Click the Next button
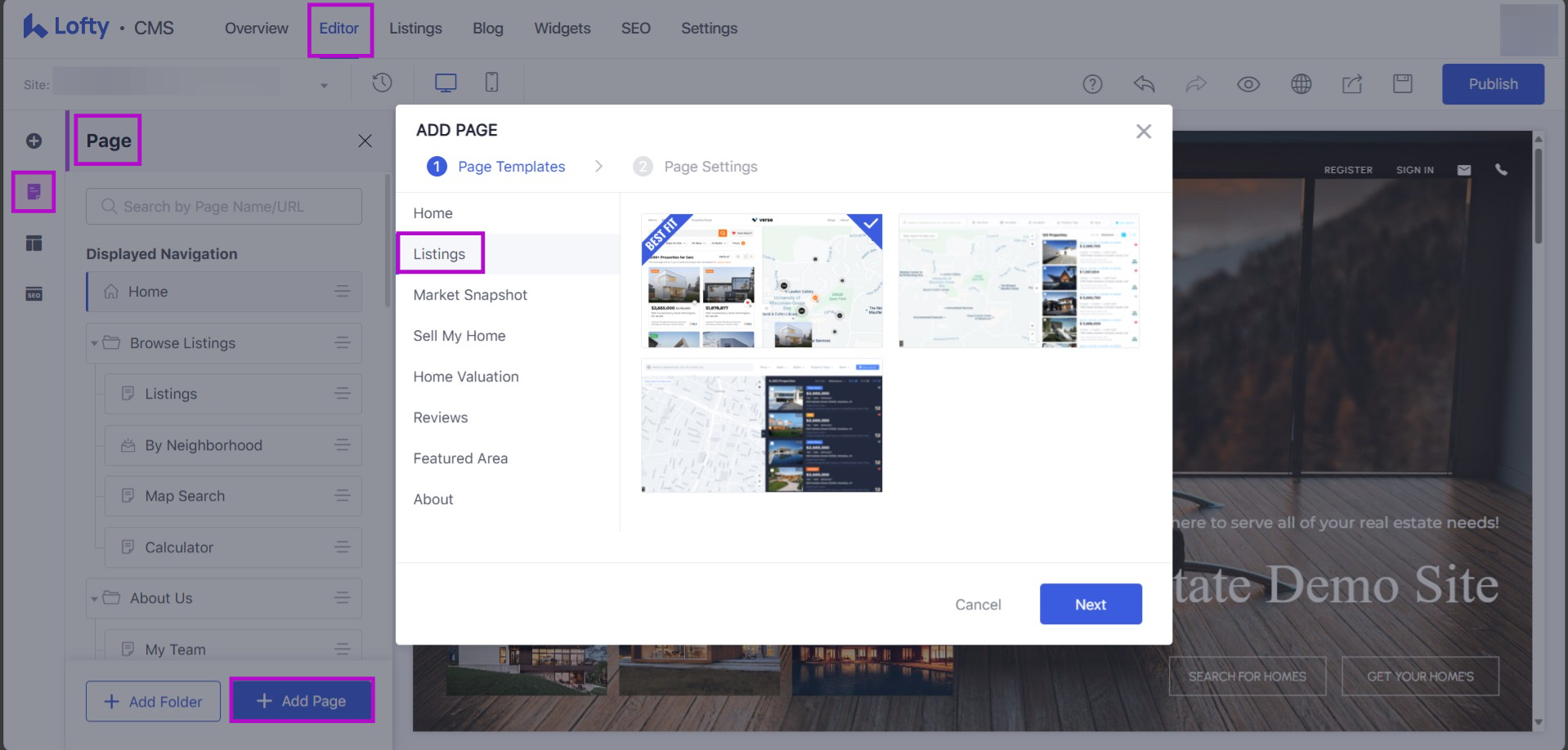1568x750 pixels. [1090, 605]
